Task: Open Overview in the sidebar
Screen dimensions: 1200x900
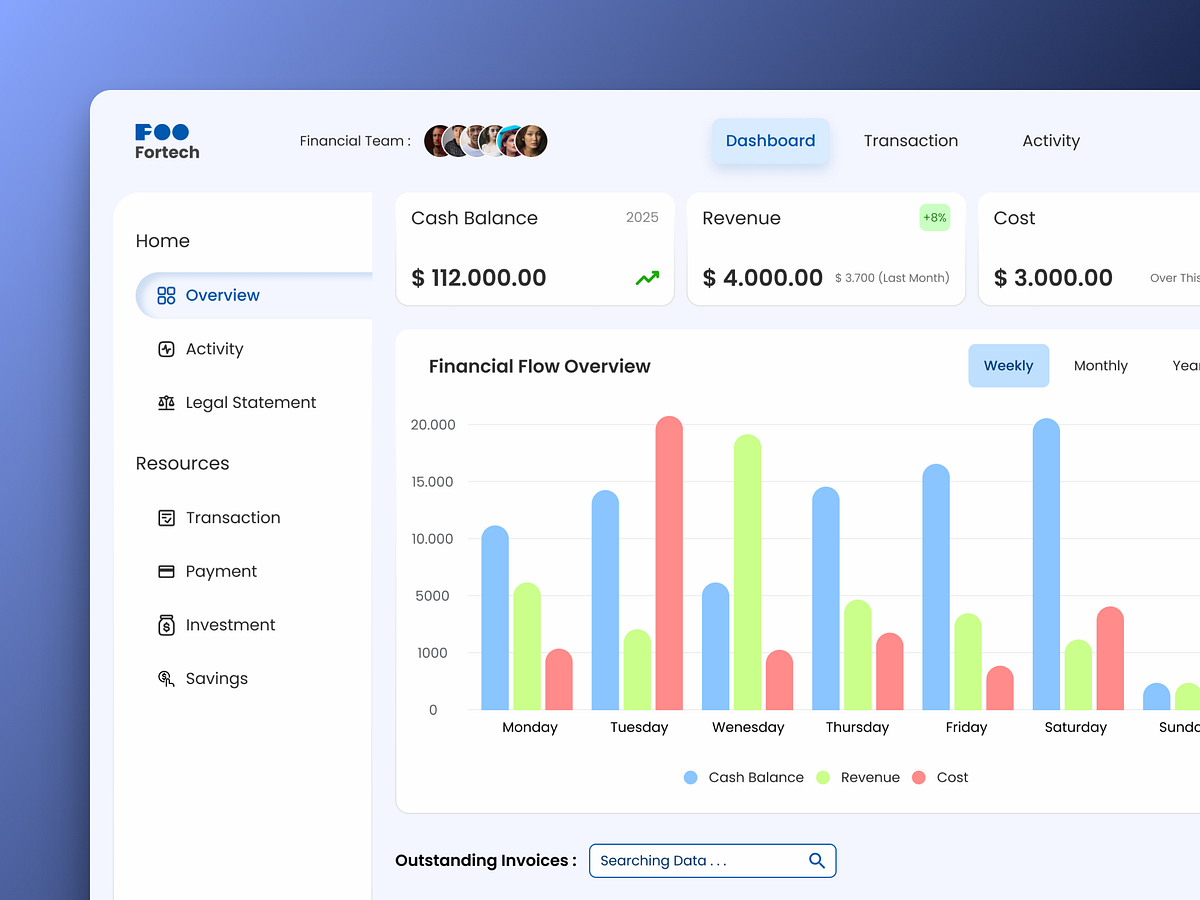Action: coord(254,295)
